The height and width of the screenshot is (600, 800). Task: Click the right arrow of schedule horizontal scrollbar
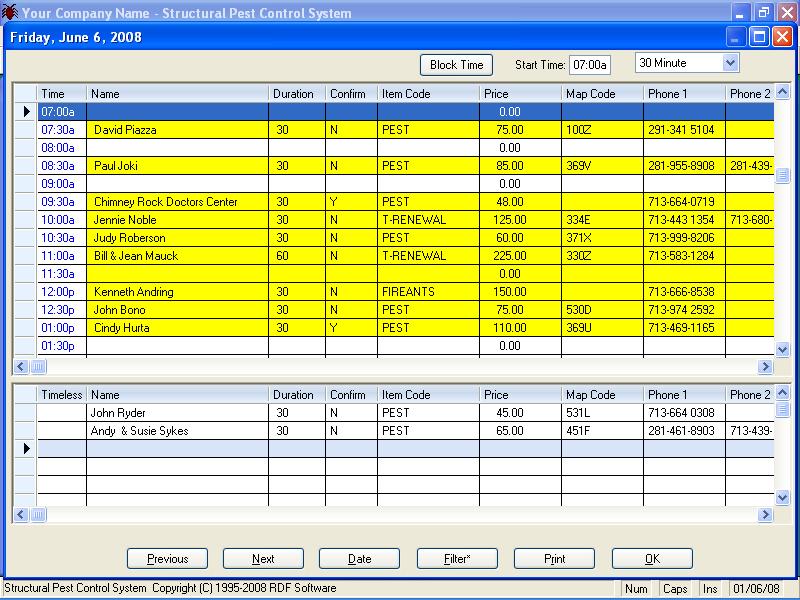[765, 366]
